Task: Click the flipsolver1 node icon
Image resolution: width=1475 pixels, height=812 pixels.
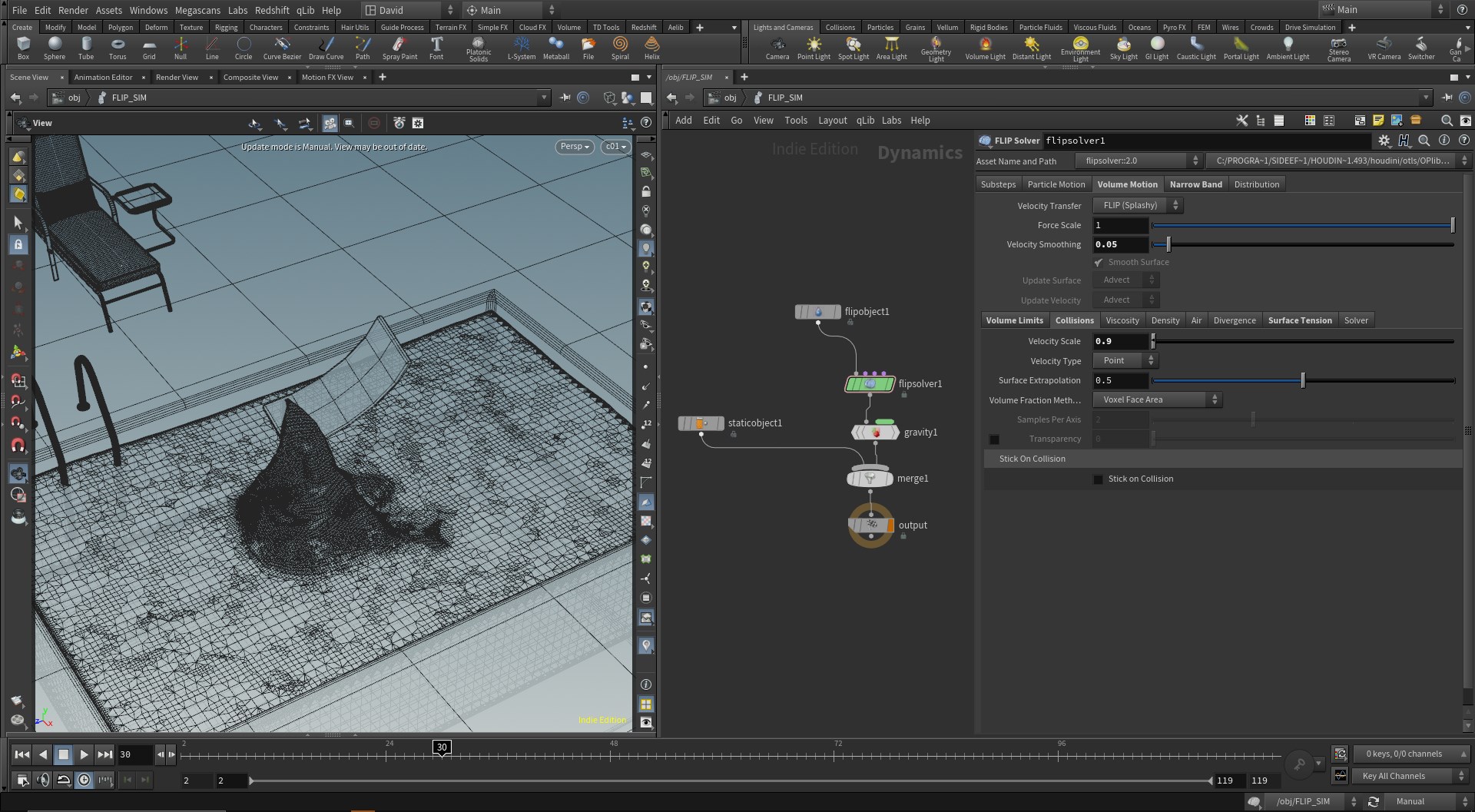Action: tap(870, 383)
